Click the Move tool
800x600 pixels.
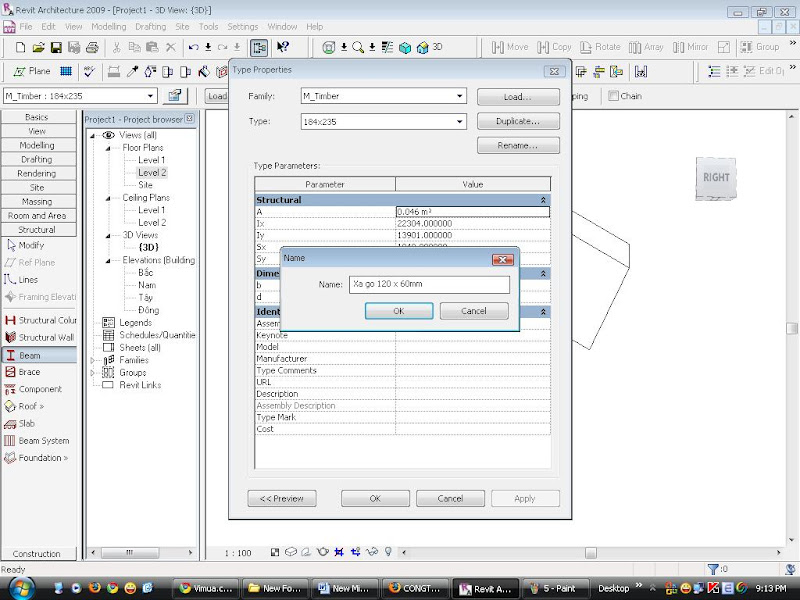pyautogui.click(x=510, y=47)
